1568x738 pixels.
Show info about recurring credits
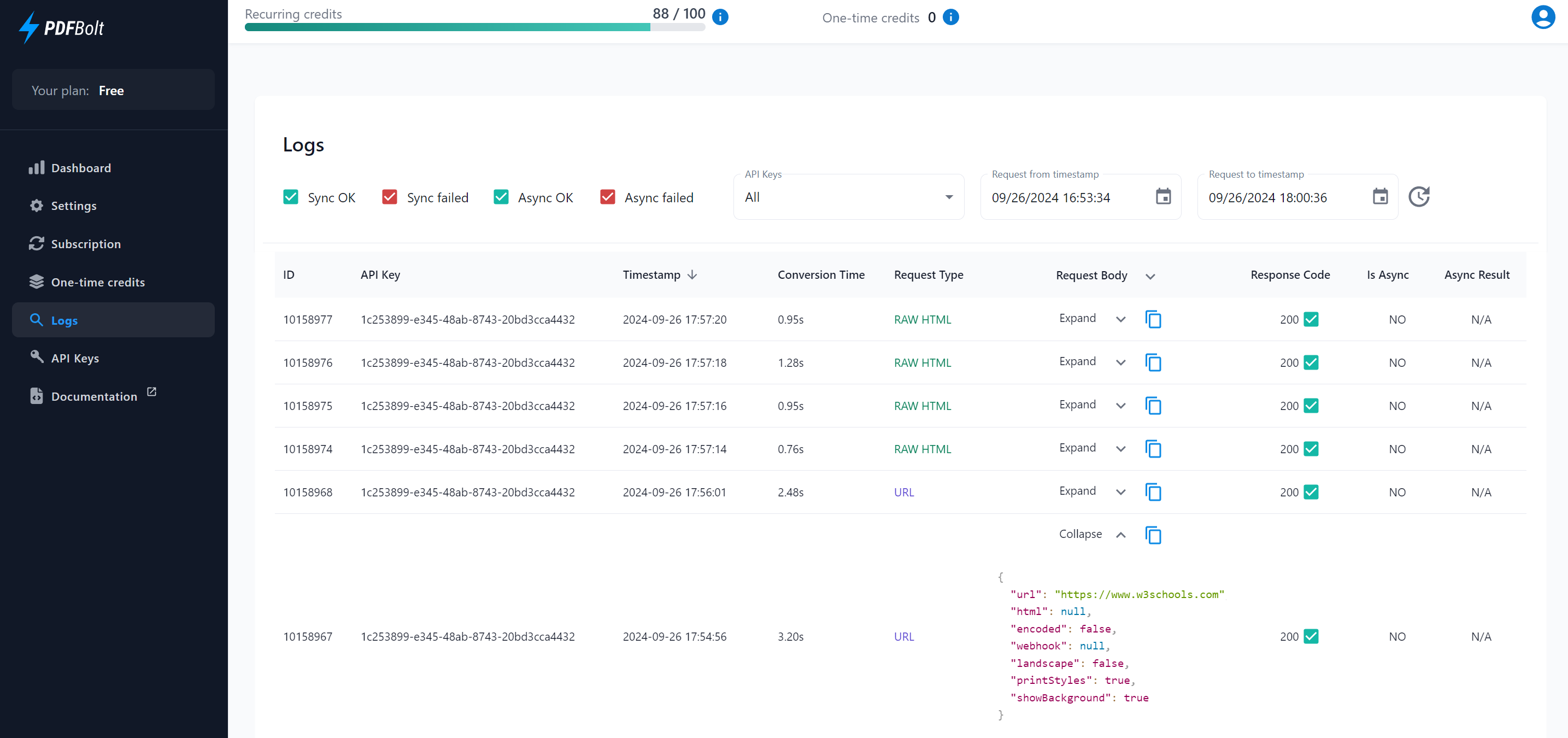[720, 17]
